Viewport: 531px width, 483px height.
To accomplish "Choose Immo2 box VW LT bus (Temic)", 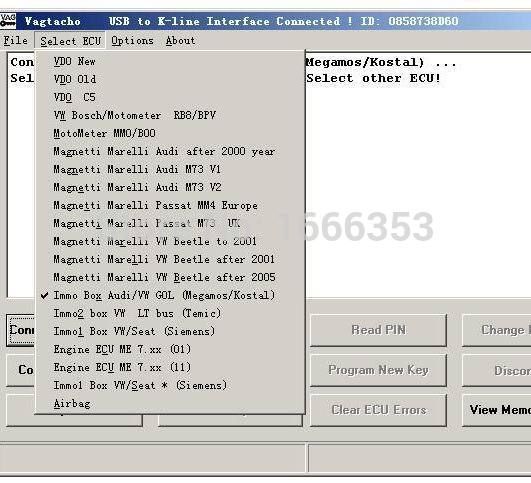I will pyautogui.click(x=170, y=313).
